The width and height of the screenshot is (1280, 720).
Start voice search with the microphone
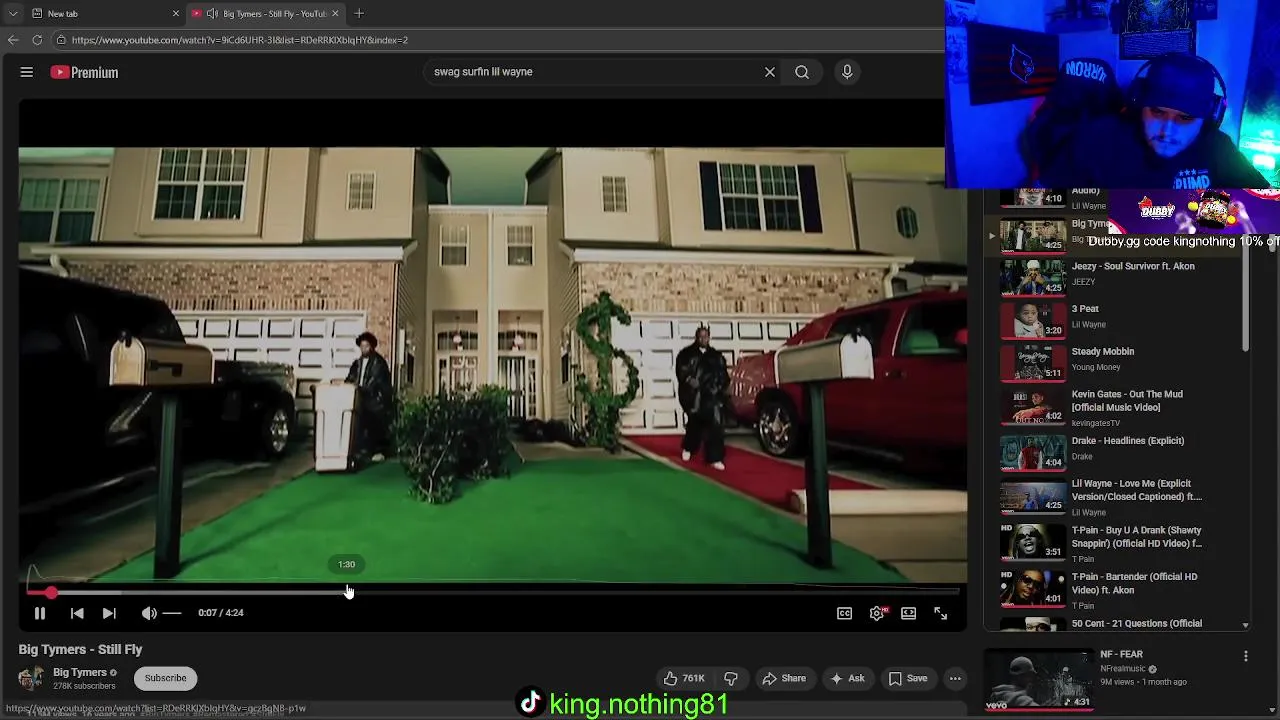(x=847, y=72)
